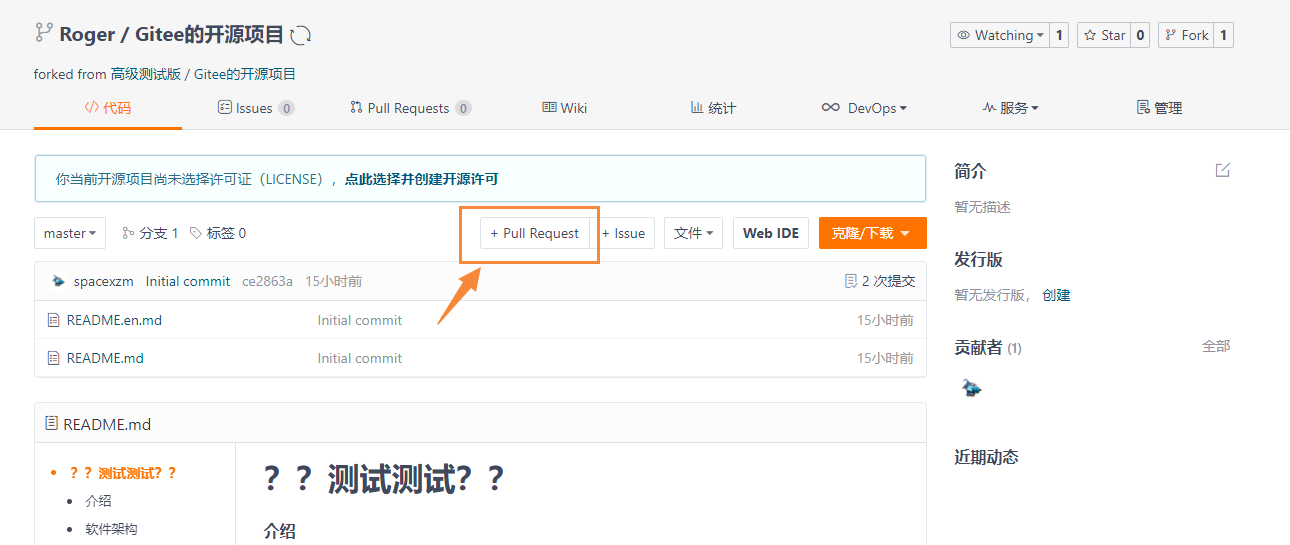Click commit hash ce2863a

point(267,281)
